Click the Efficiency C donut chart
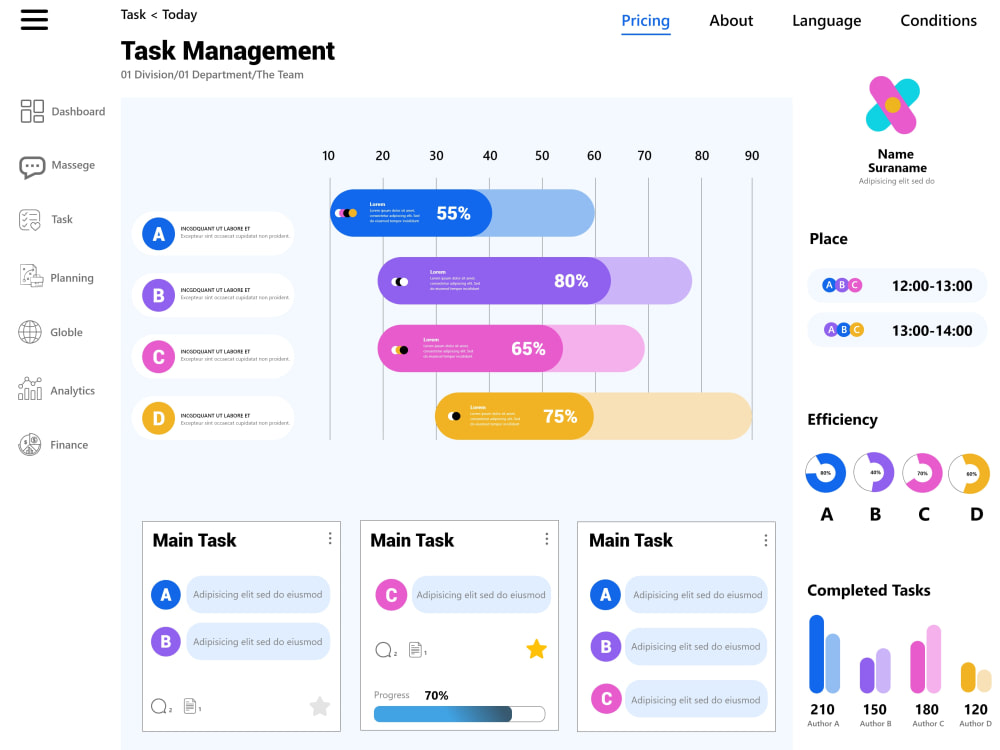Screen dimensions: 1000x750 pos(922,473)
